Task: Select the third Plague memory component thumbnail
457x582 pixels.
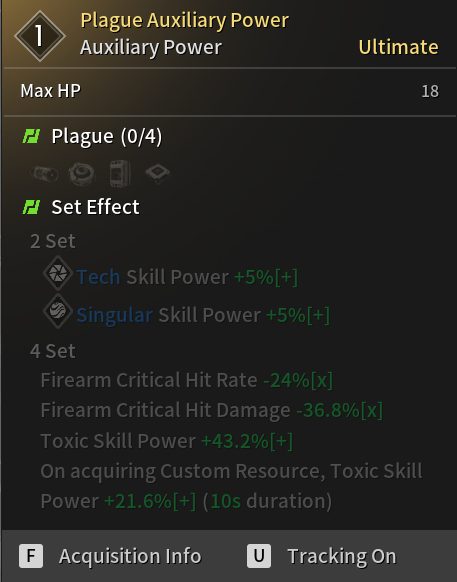Action: point(120,173)
